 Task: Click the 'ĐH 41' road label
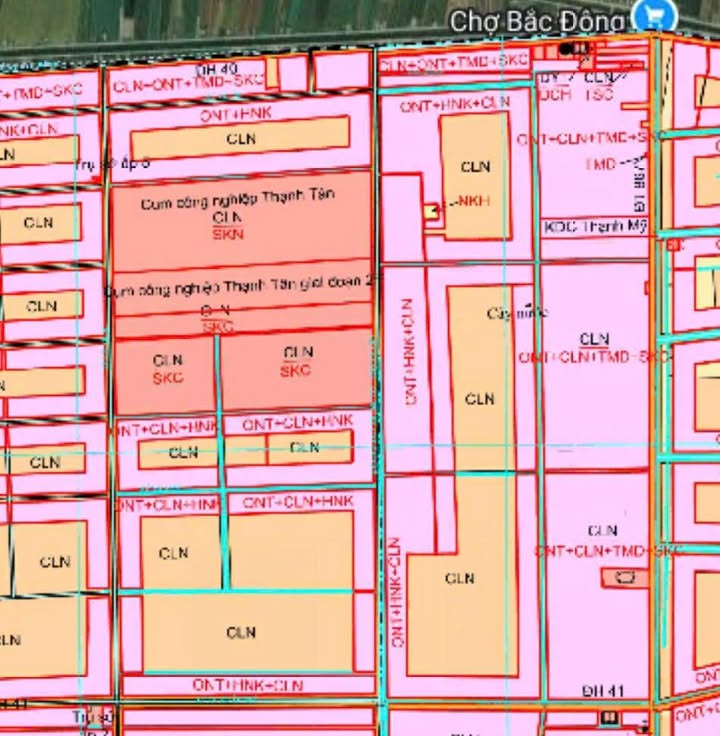coord(603,690)
